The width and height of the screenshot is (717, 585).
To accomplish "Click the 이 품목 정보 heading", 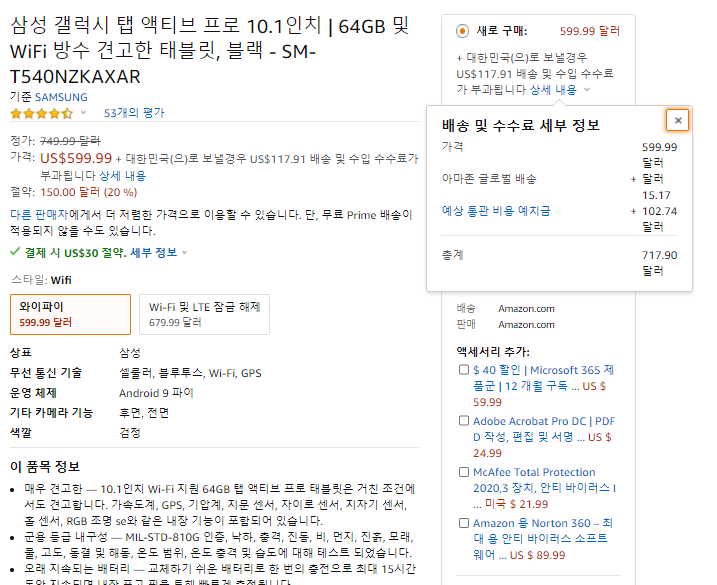I will 45,467.
